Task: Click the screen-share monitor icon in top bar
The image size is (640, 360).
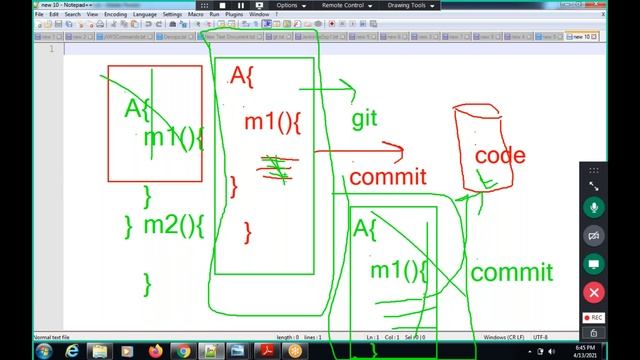Action: 259,5
